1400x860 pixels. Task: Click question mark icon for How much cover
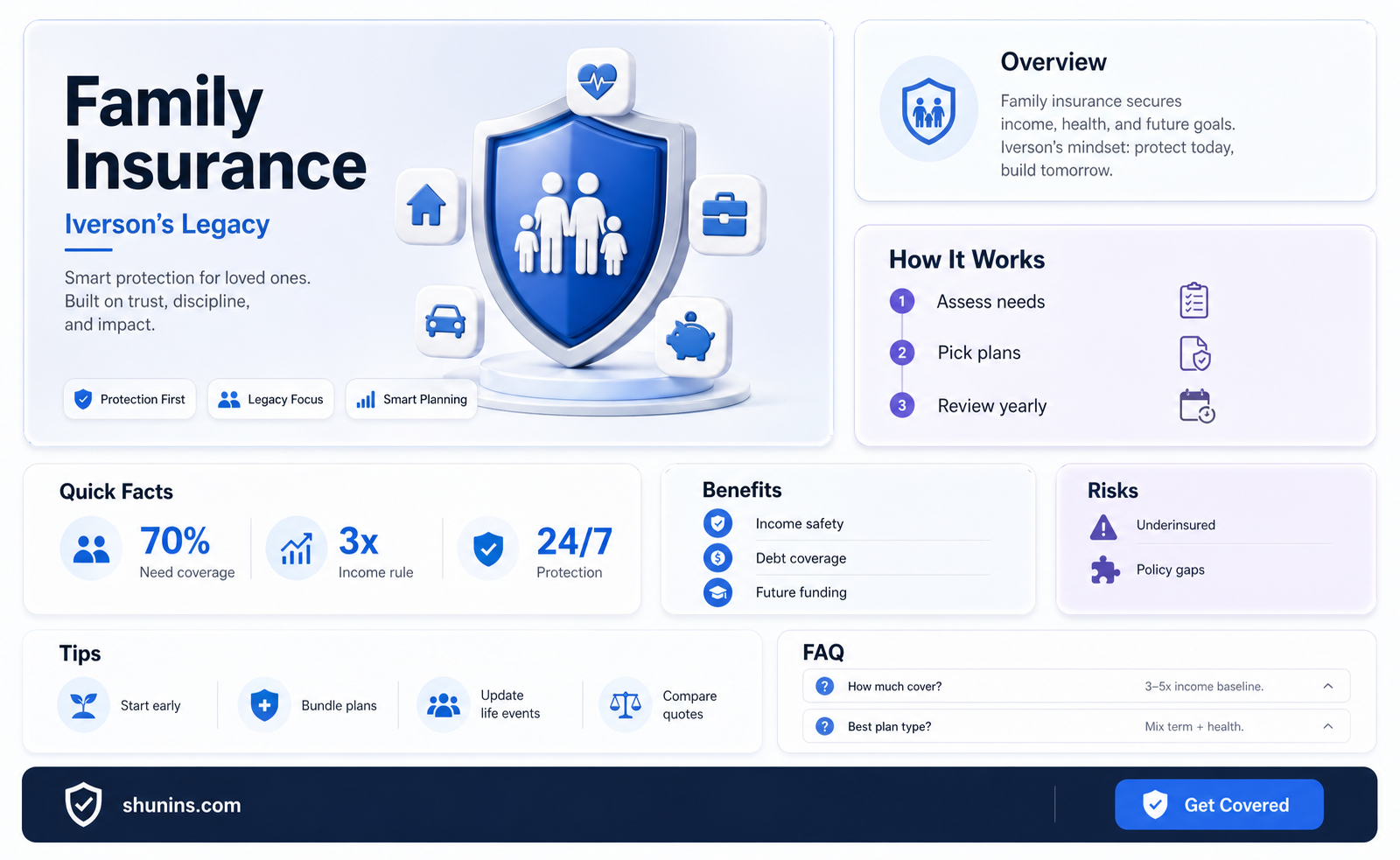coord(824,686)
